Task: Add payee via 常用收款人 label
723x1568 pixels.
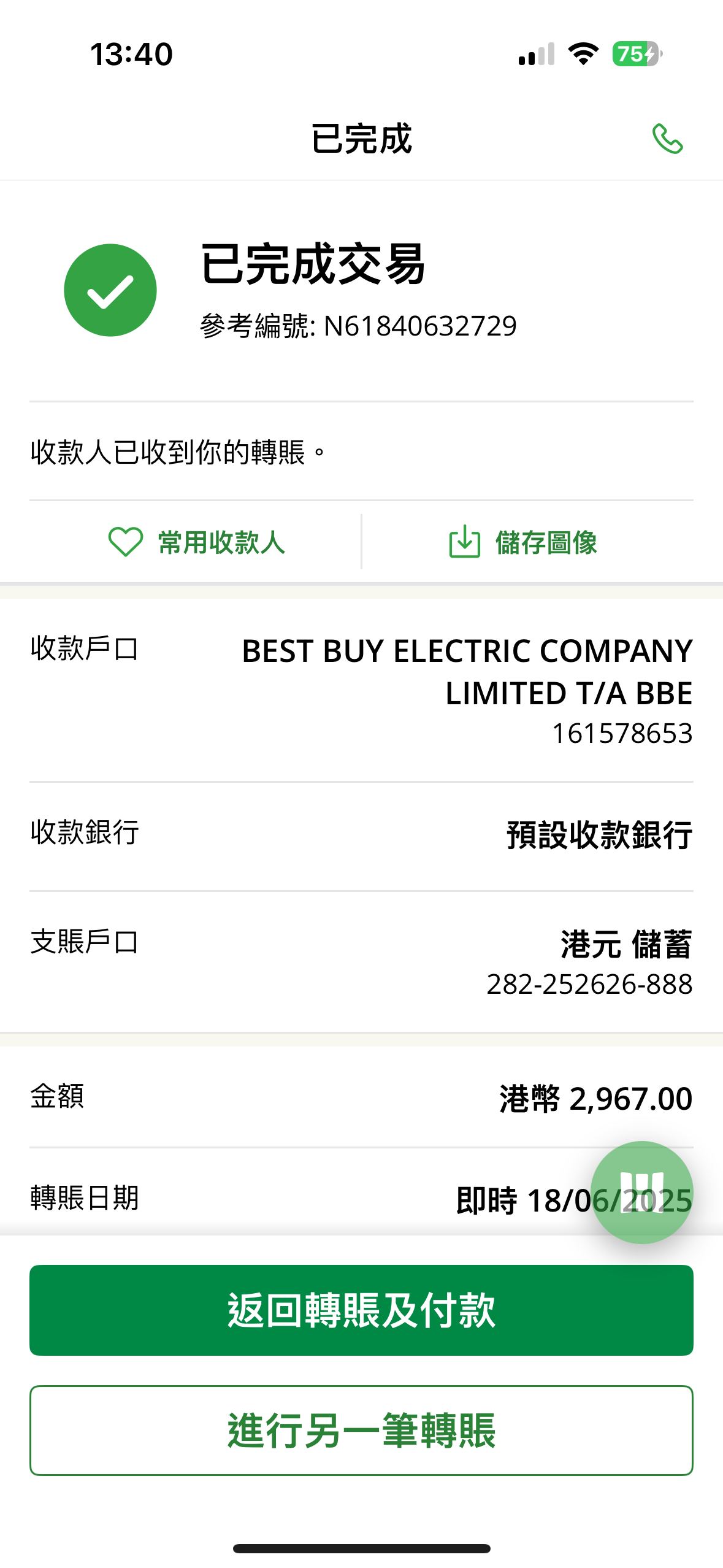Action: (221, 542)
